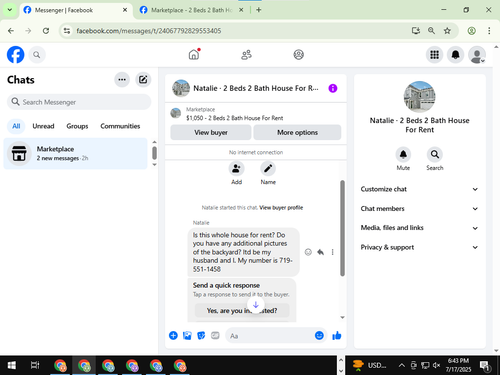Mute conversation bell in right panel
The height and width of the screenshot is (375, 500).
tap(403, 154)
